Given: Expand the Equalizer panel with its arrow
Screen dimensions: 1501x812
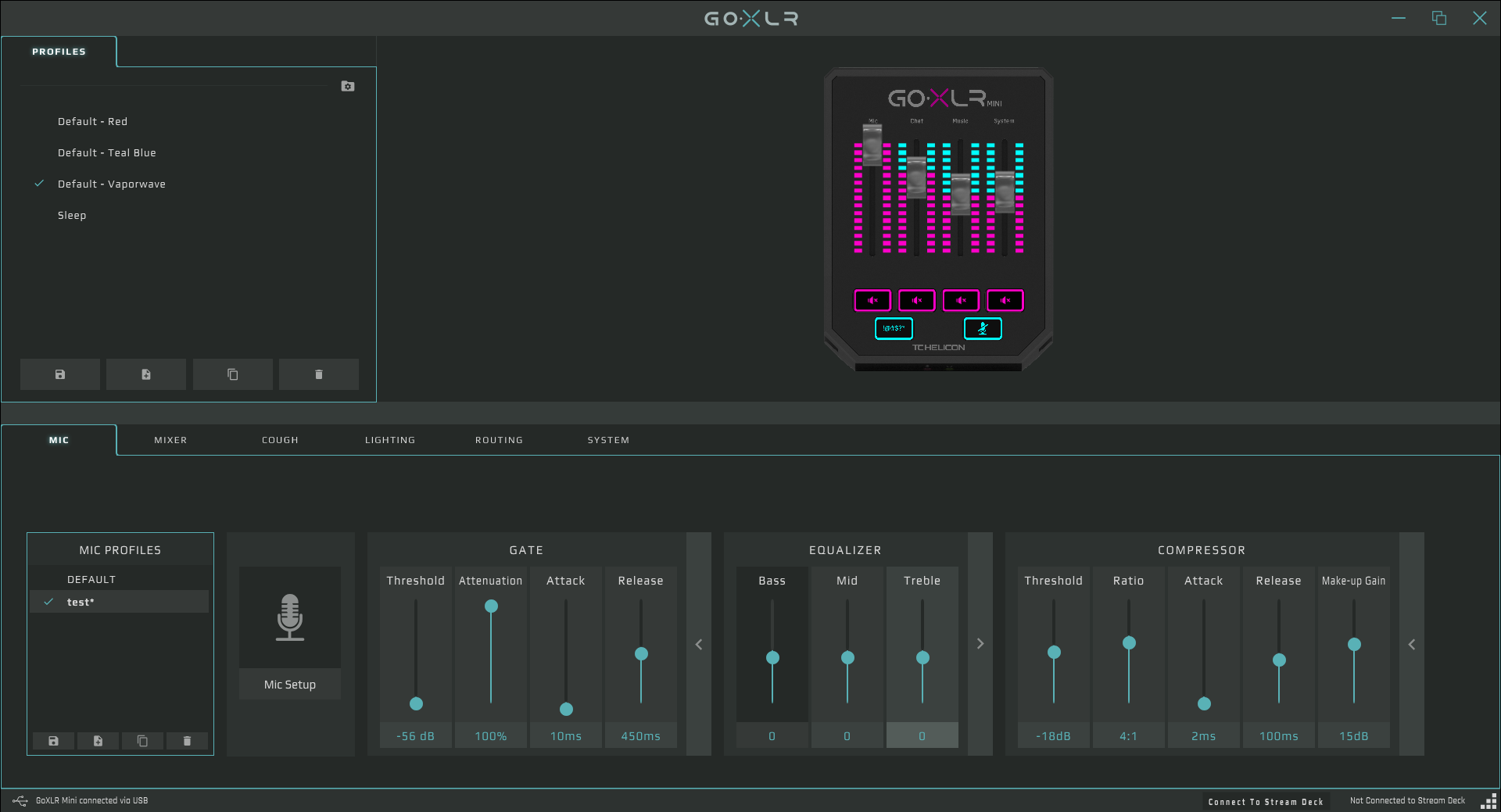Looking at the screenshot, I should (x=980, y=644).
